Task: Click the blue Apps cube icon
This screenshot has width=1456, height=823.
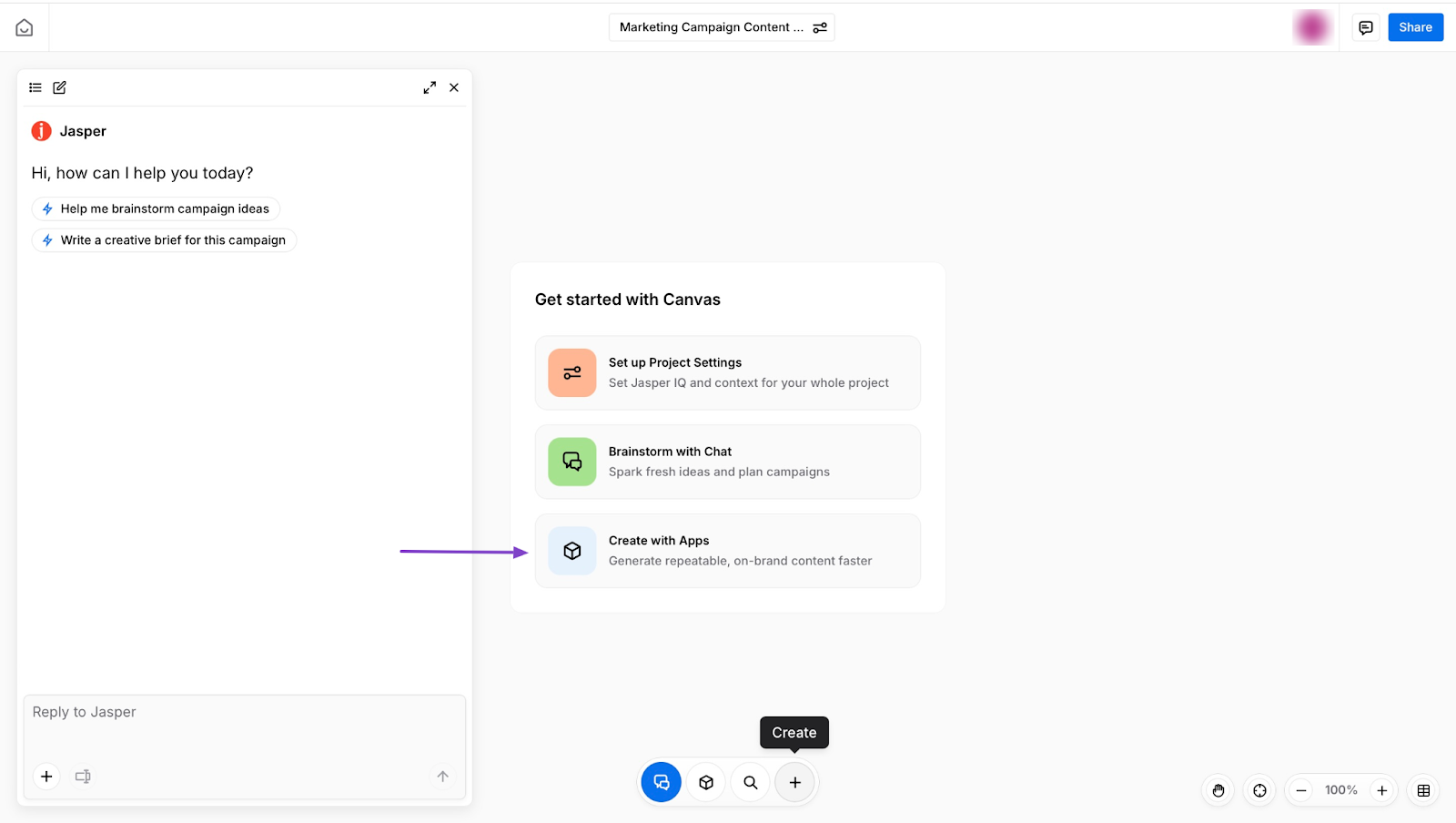Action: coord(572,551)
